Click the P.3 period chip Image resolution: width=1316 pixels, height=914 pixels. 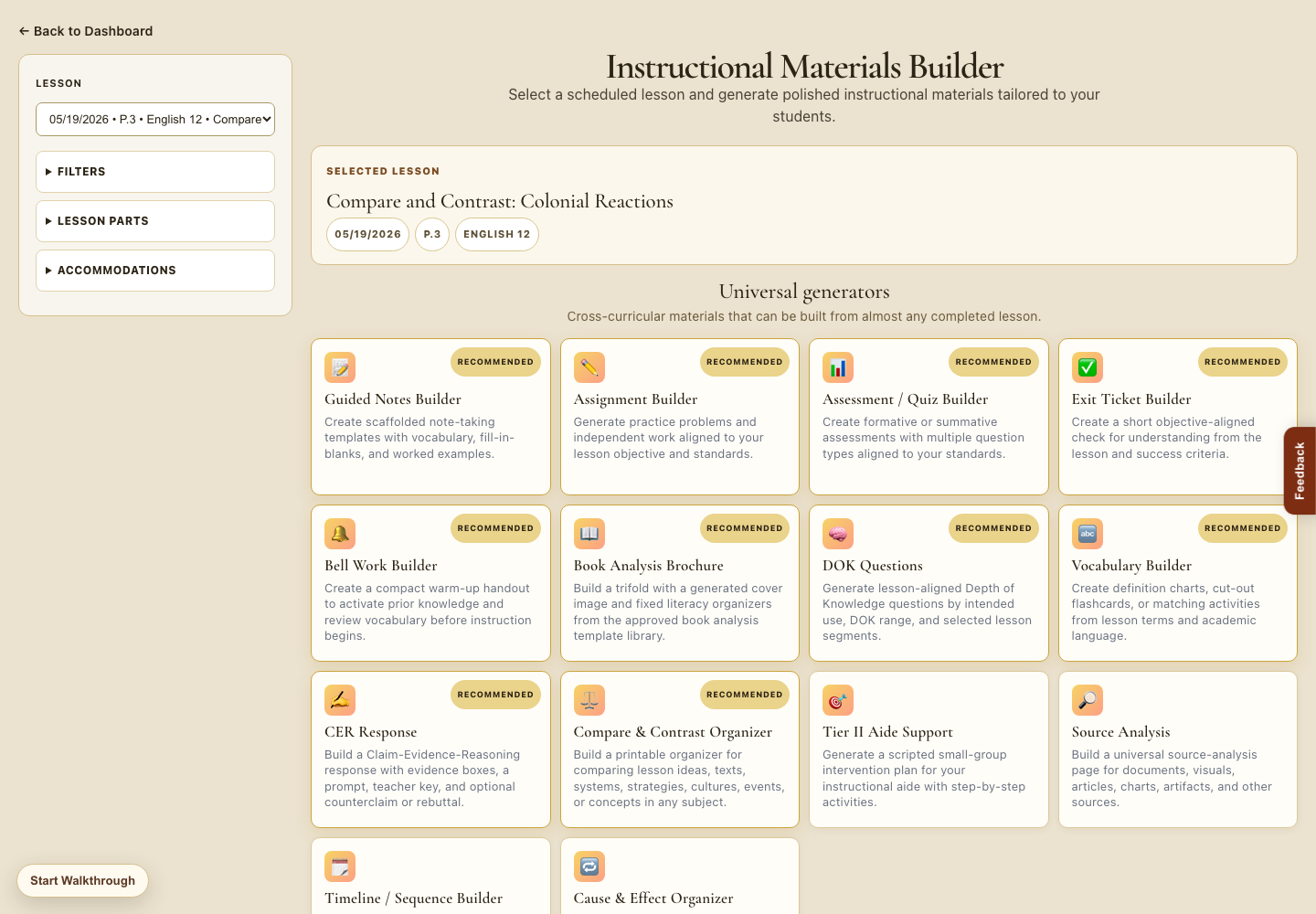pos(432,234)
